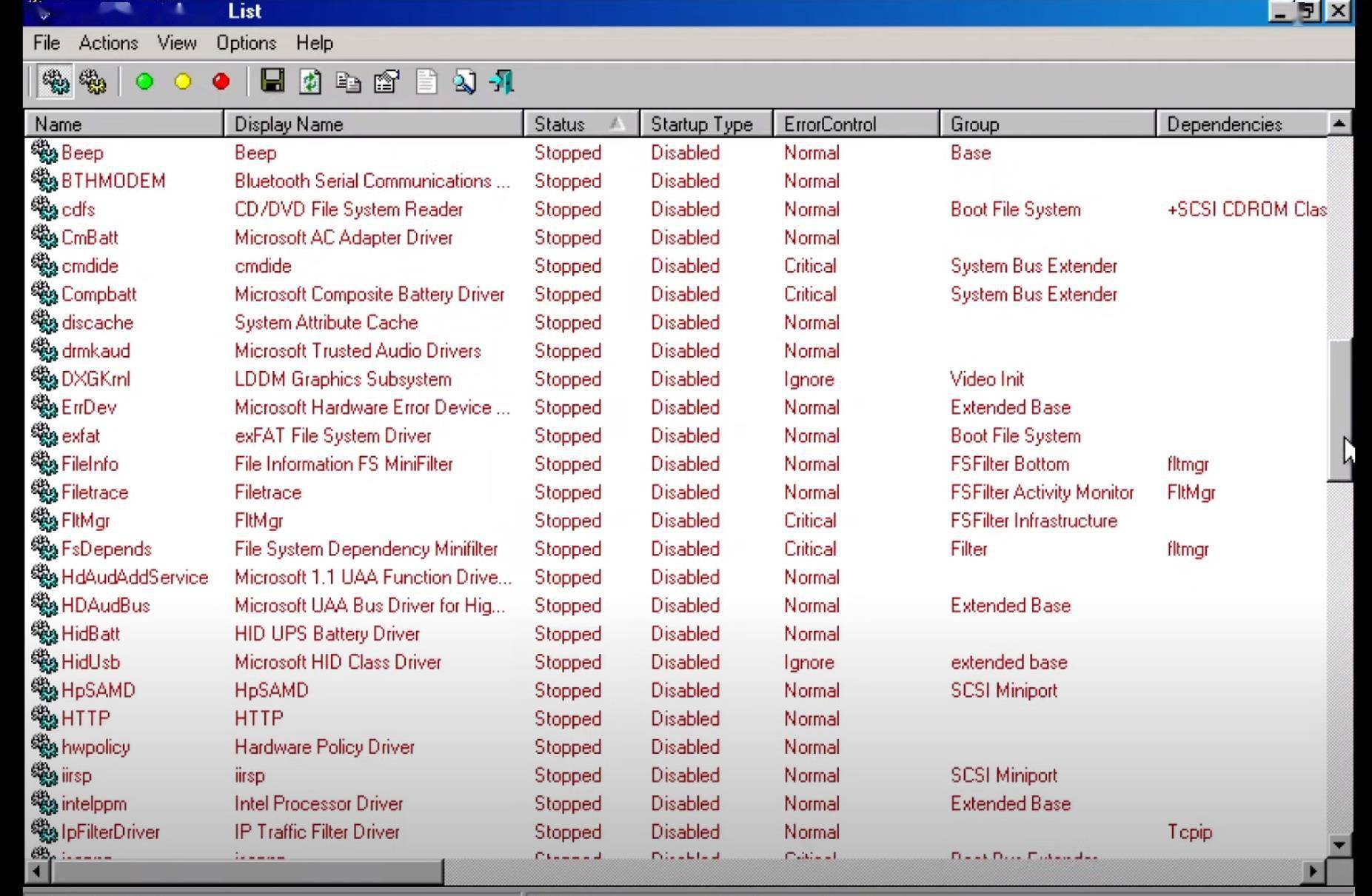The width and height of the screenshot is (1372, 896).
Task: Click the Copy selected items toolbar icon
Action: pyautogui.click(x=347, y=82)
